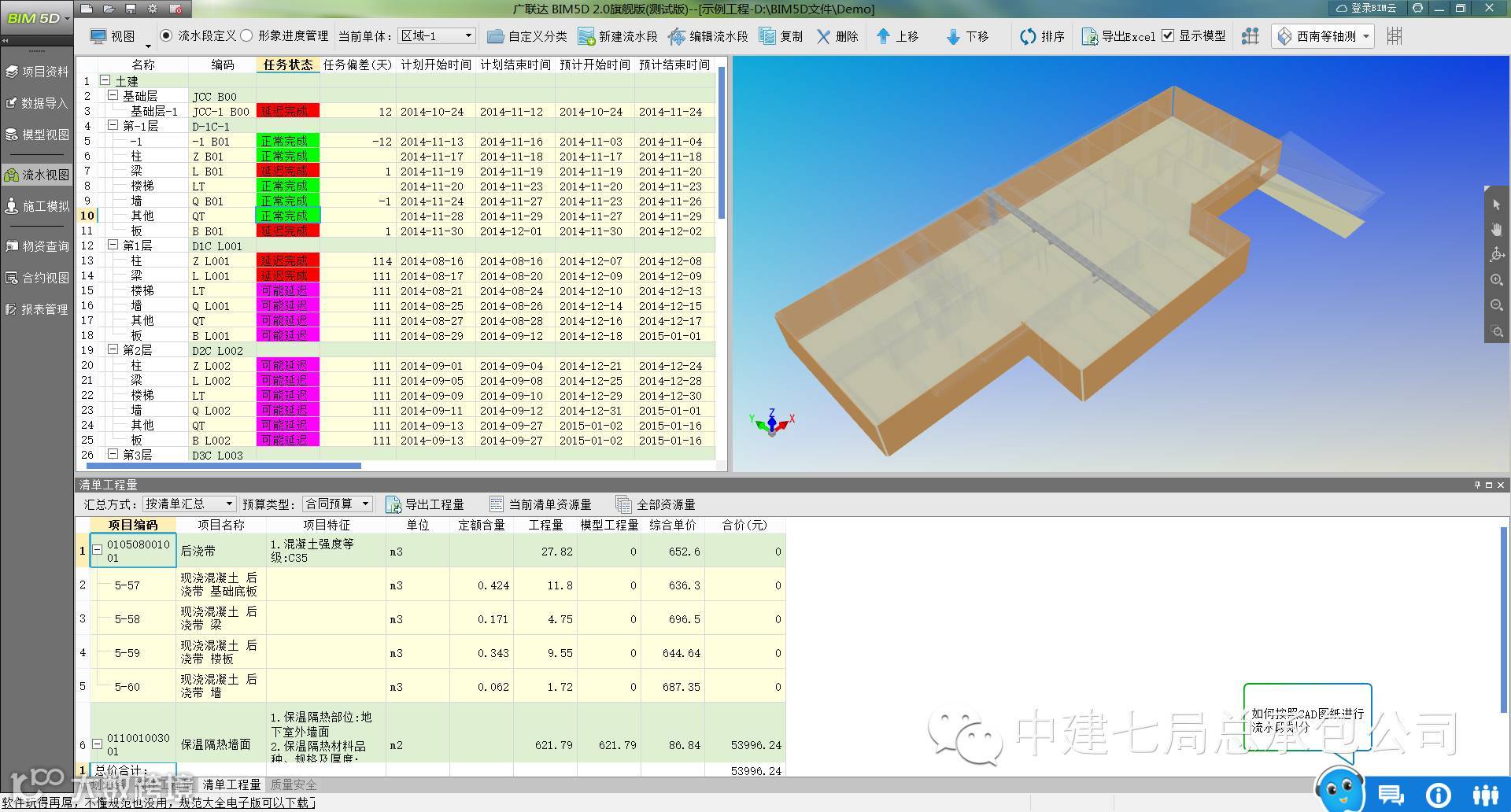Open 项目资料 in the left sidebar
Screen dimensions: 1511x812
click(37, 72)
